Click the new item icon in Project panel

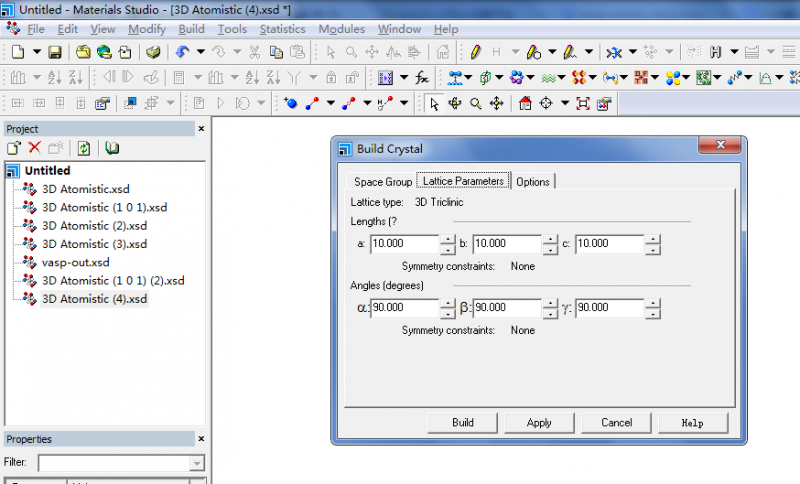[x=14, y=148]
